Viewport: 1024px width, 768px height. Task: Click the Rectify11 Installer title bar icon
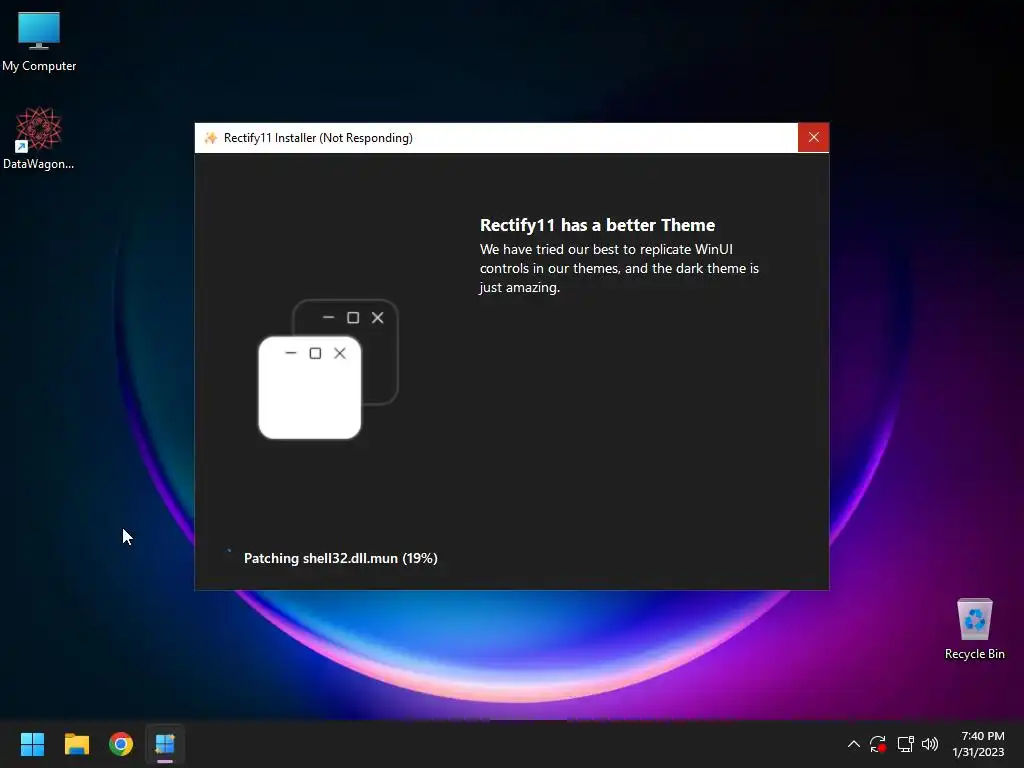tap(210, 138)
